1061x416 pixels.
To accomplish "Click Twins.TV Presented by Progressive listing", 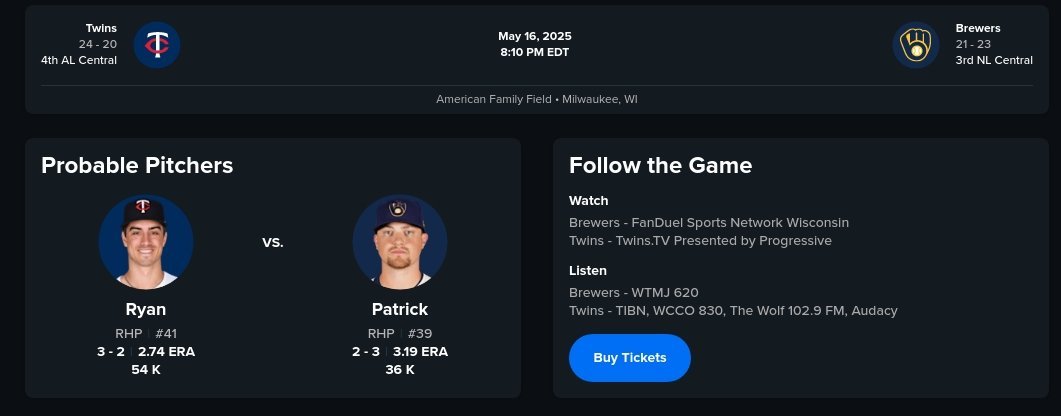I will point(700,241).
